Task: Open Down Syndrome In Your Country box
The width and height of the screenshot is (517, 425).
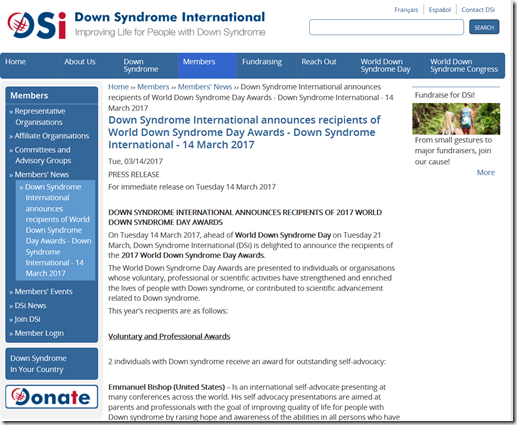Action: tap(52, 364)
